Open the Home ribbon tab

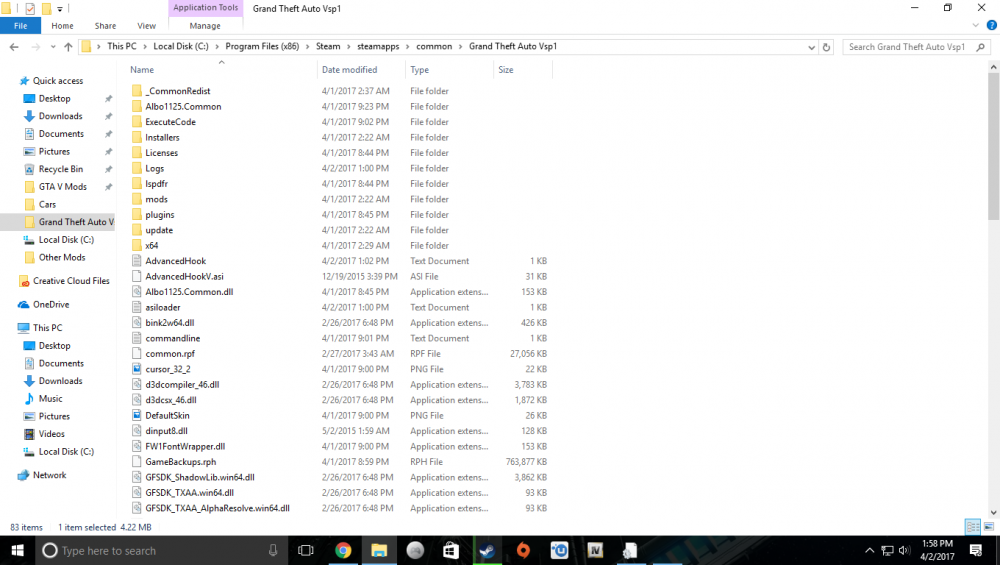tap(62, 26)
